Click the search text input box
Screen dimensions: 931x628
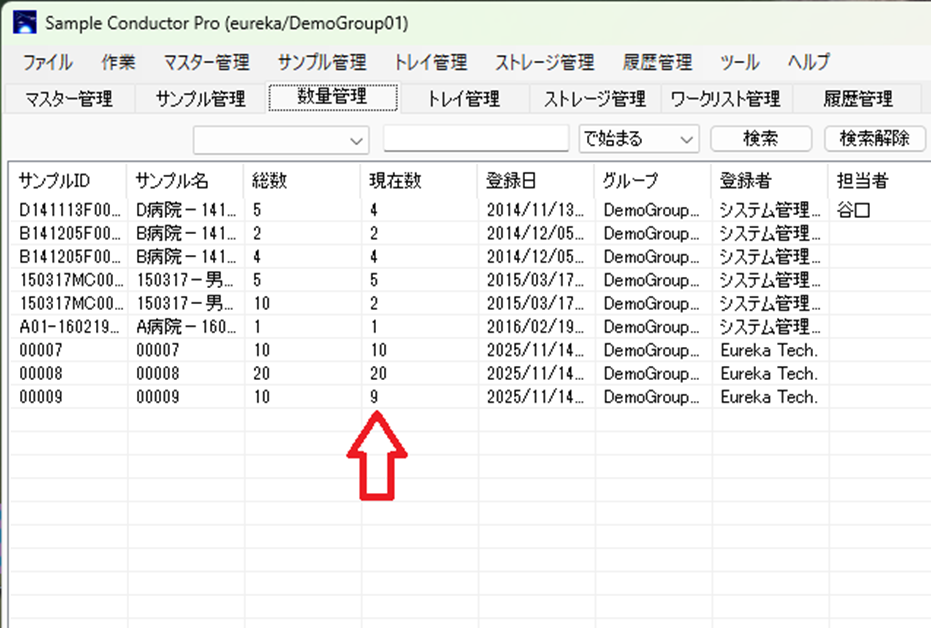tap(475, 139)
